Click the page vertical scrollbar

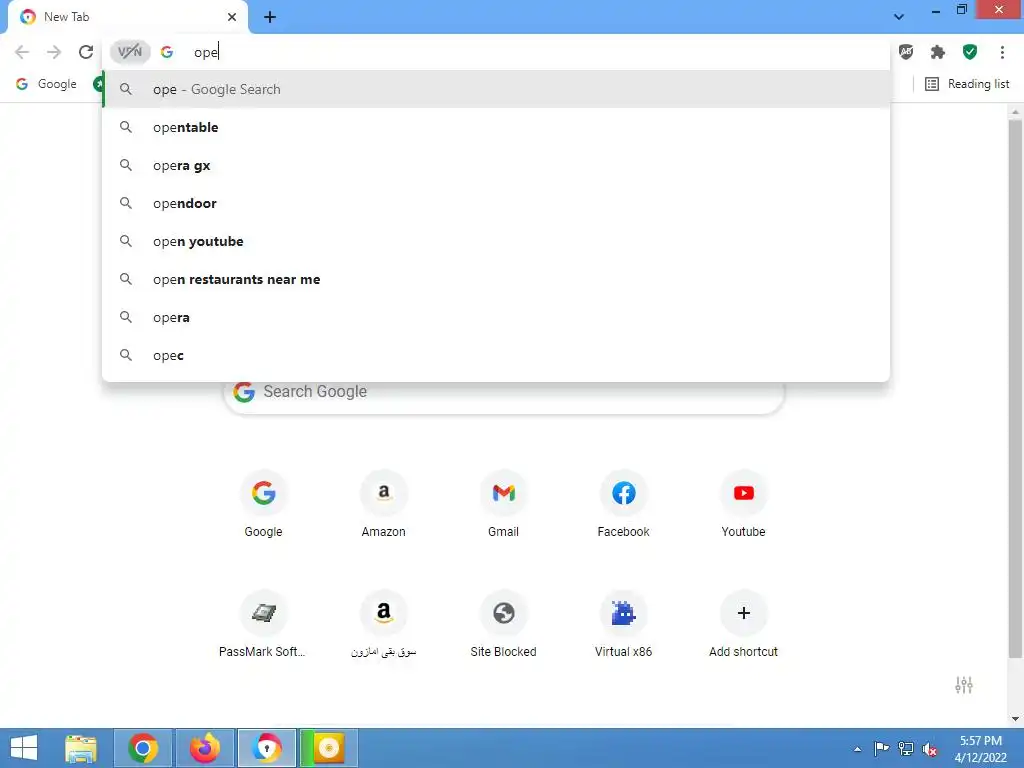(x=1015, y=388)
